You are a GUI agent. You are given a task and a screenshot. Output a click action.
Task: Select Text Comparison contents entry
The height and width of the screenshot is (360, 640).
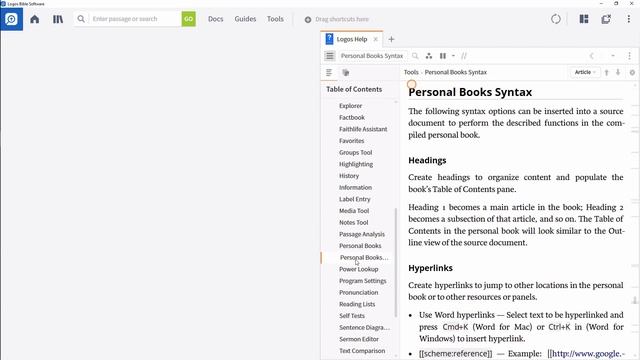(362, 351)
